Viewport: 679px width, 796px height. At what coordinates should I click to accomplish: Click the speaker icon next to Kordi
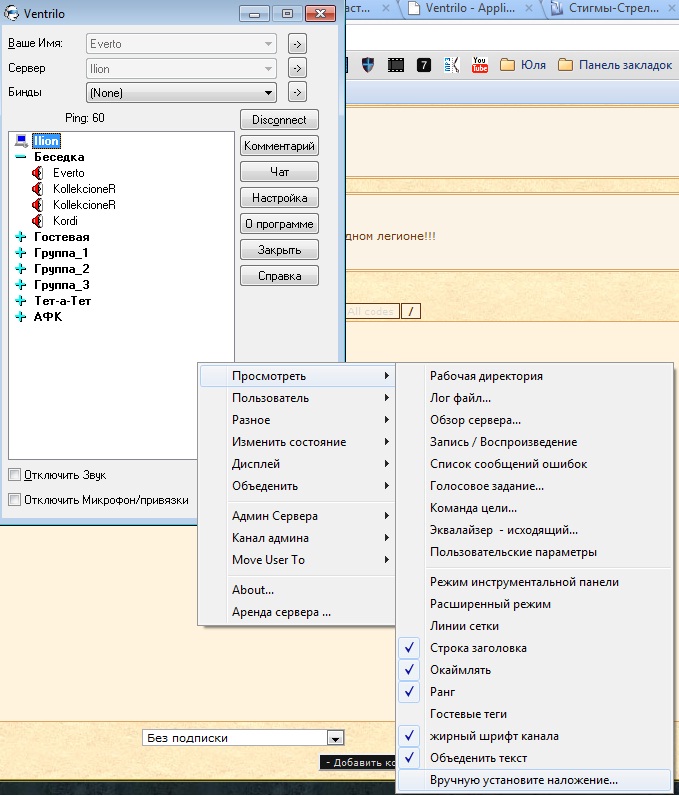point(38,221)
